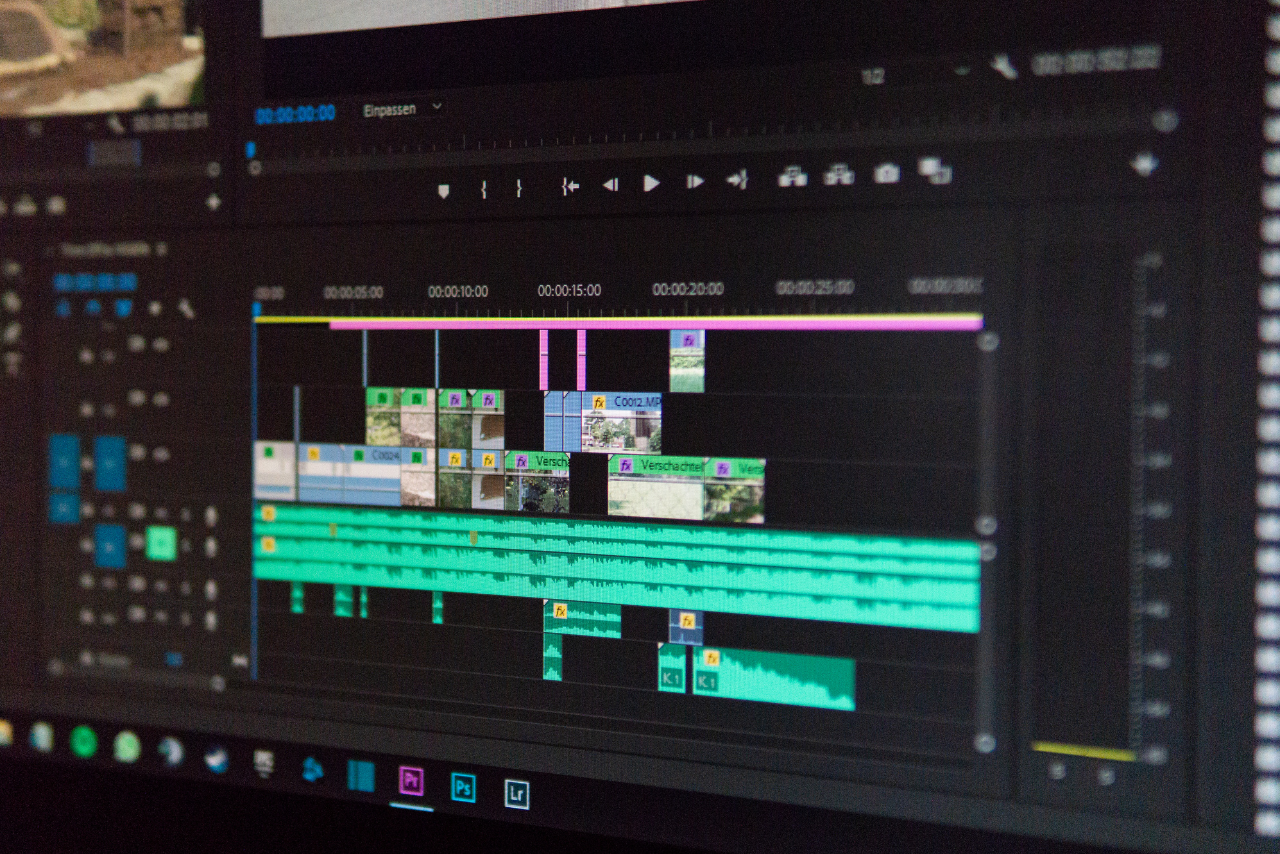Toggle linked selection in timeline header
The width and height of the screenshot is (1280, 854).
pyautogui.click(x=123, y=308)
